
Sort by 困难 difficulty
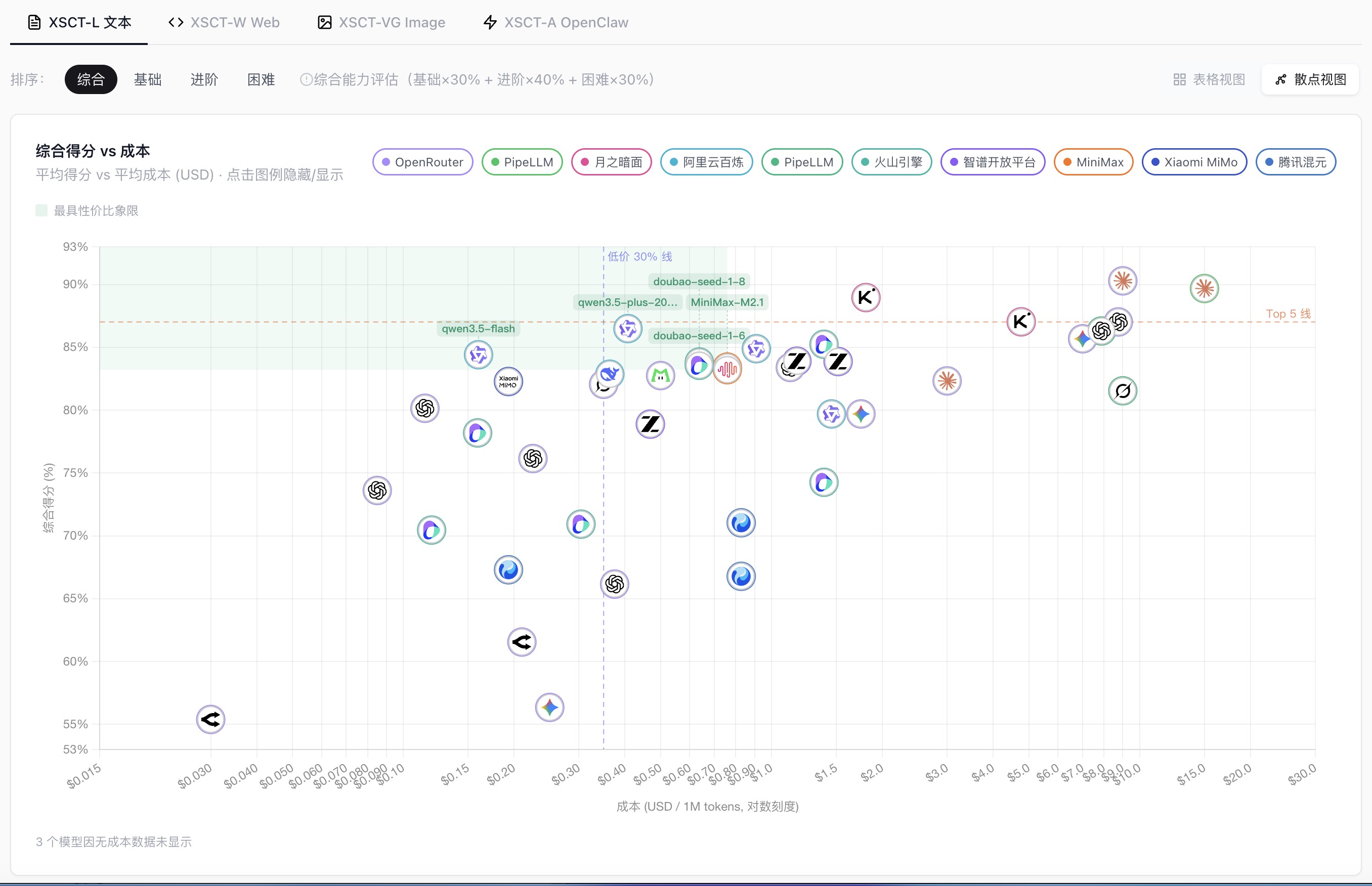point(261,79)
